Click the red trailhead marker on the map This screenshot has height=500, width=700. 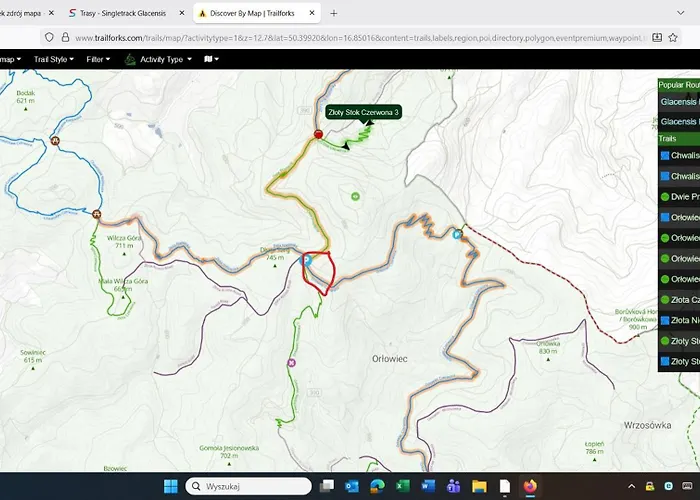click(x=318, y=133)
